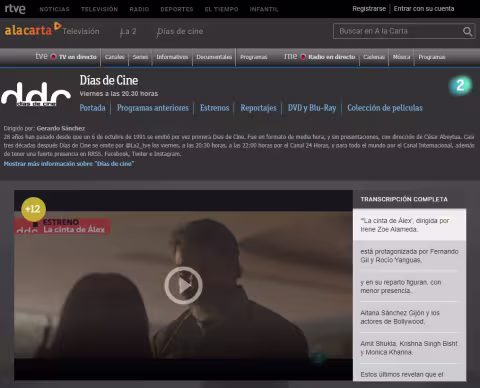Click Transcripción completa heading
This screenshot has width=480, height=388.
point(404,199)
